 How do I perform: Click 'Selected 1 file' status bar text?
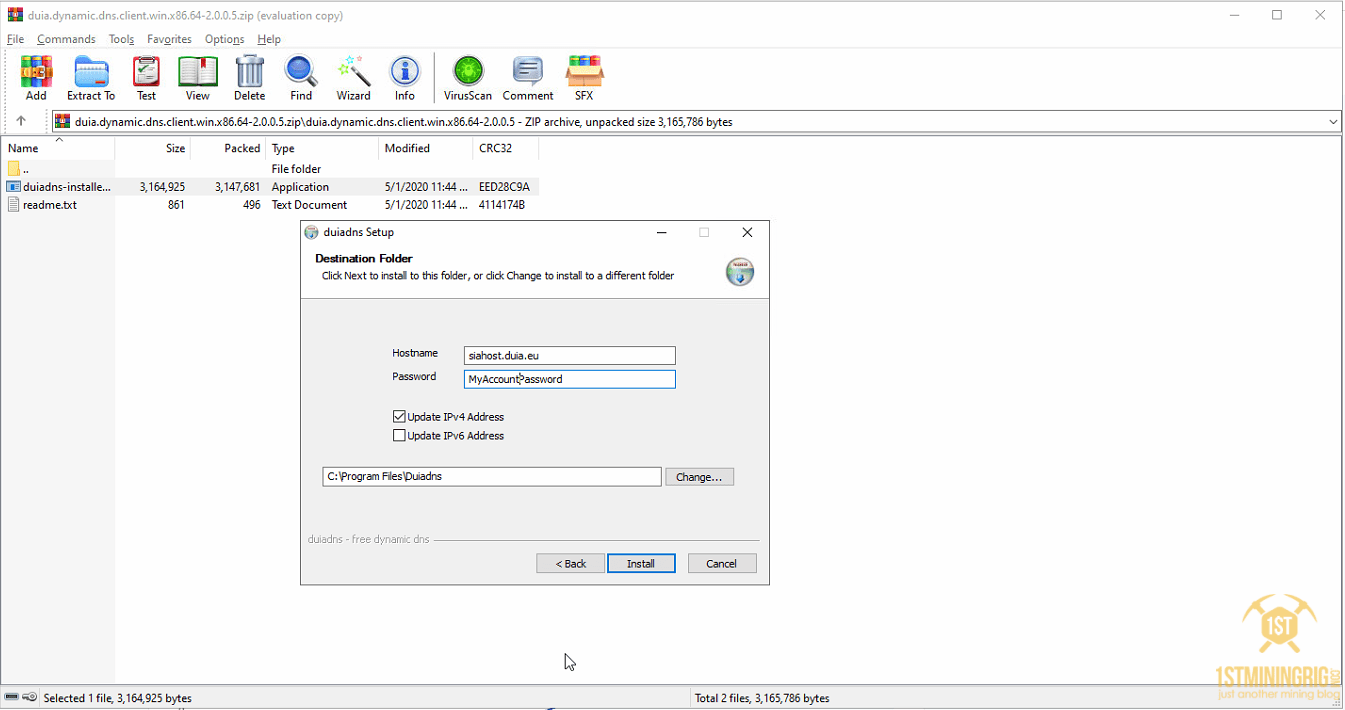[118, 698]
